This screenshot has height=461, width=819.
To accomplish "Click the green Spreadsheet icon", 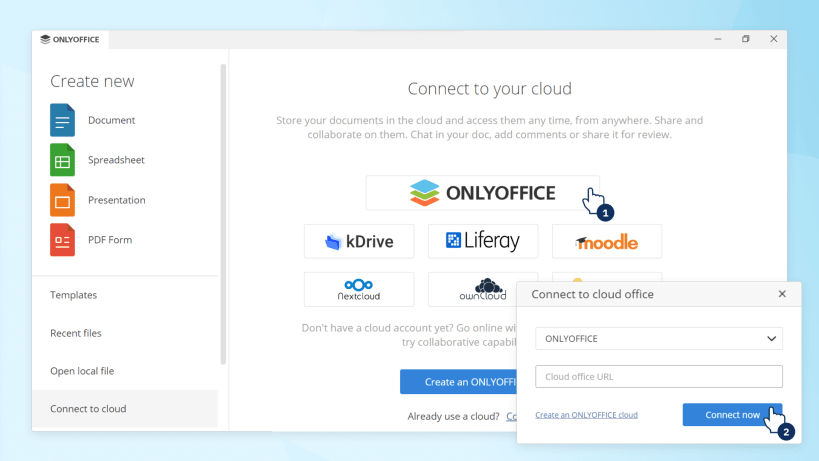I will point(62,160).
